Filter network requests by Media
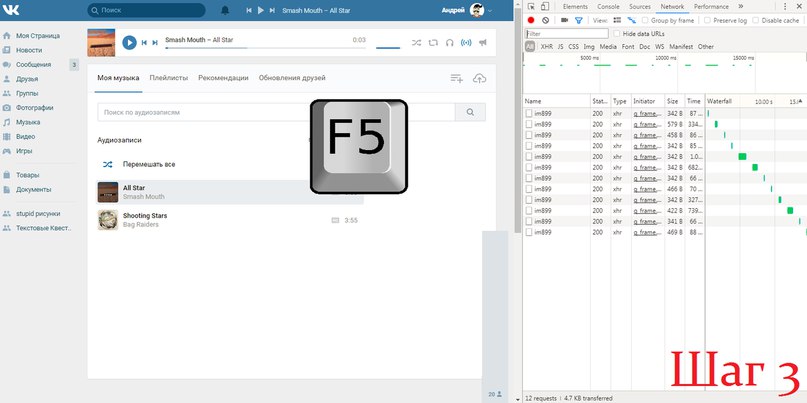 608,46
